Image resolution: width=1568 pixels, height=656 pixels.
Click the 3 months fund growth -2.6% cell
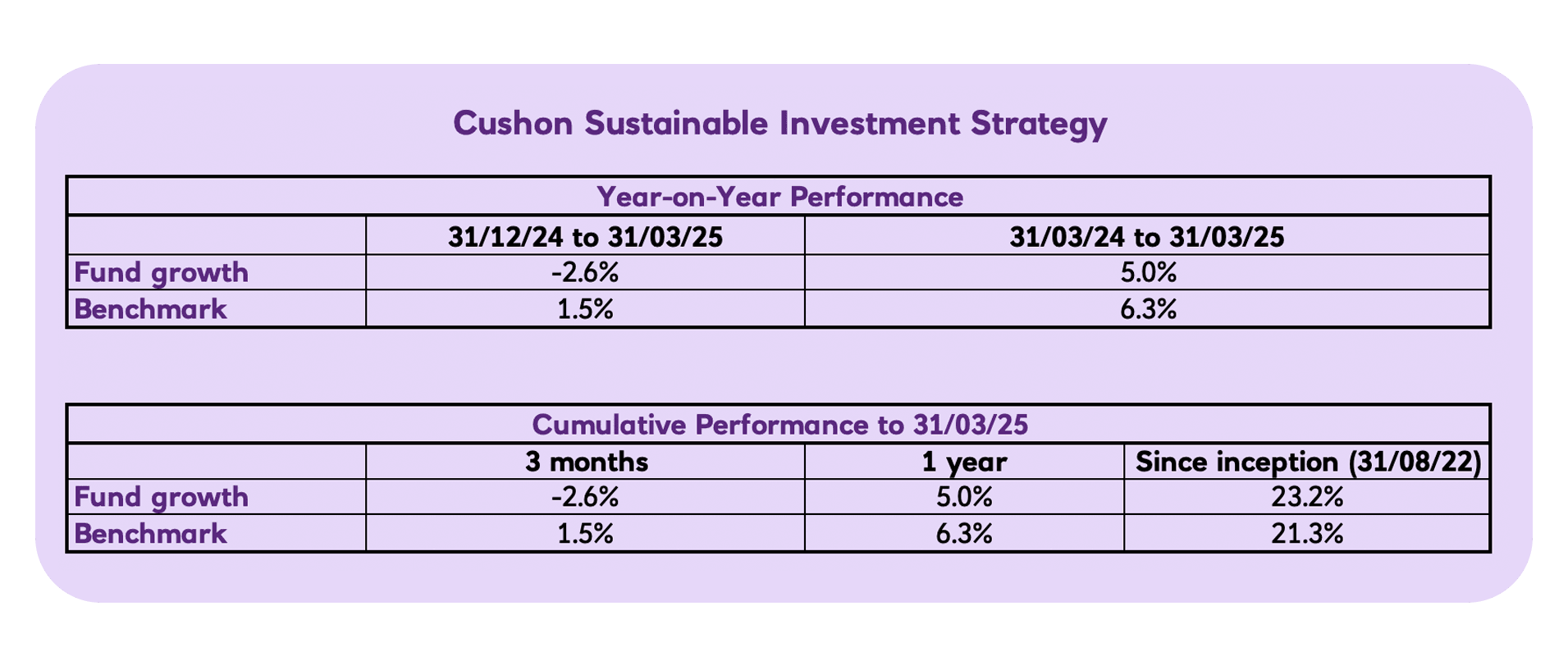point(585,497)
